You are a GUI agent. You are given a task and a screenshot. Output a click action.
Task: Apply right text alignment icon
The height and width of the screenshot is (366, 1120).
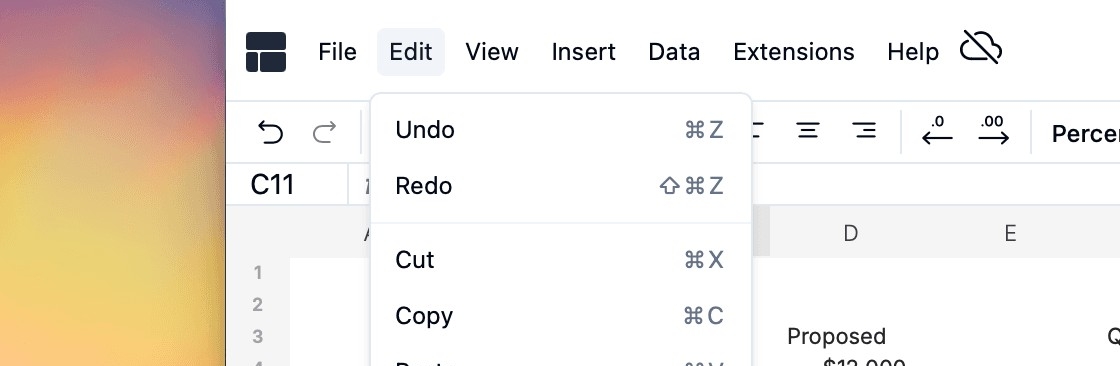[x=864, y=131]
